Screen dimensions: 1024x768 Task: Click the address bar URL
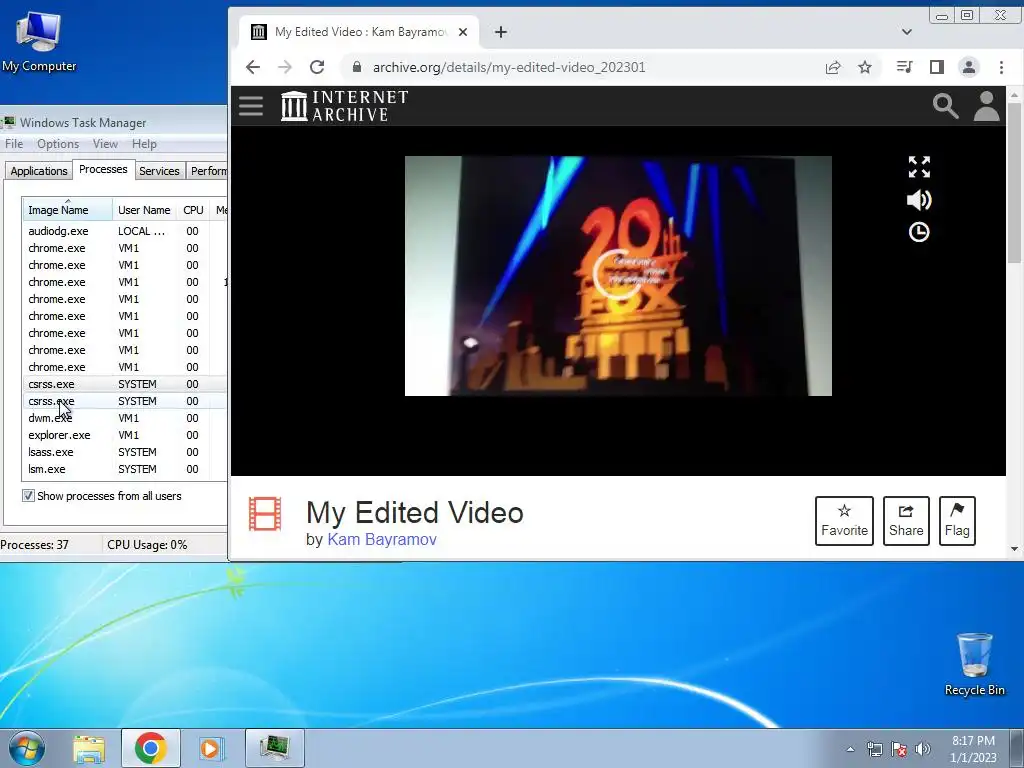509,67
